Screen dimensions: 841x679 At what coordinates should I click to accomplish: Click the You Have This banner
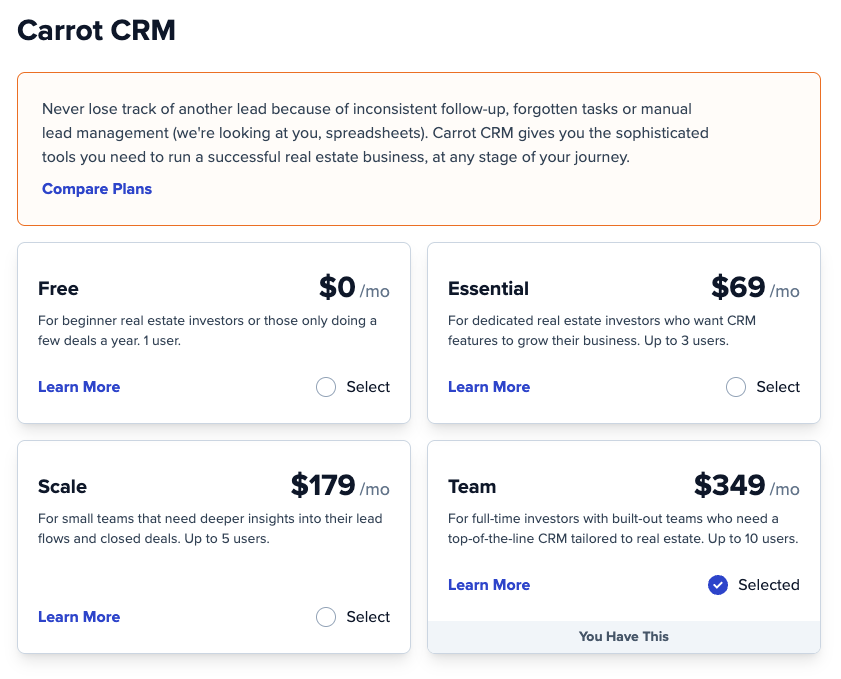624,637
